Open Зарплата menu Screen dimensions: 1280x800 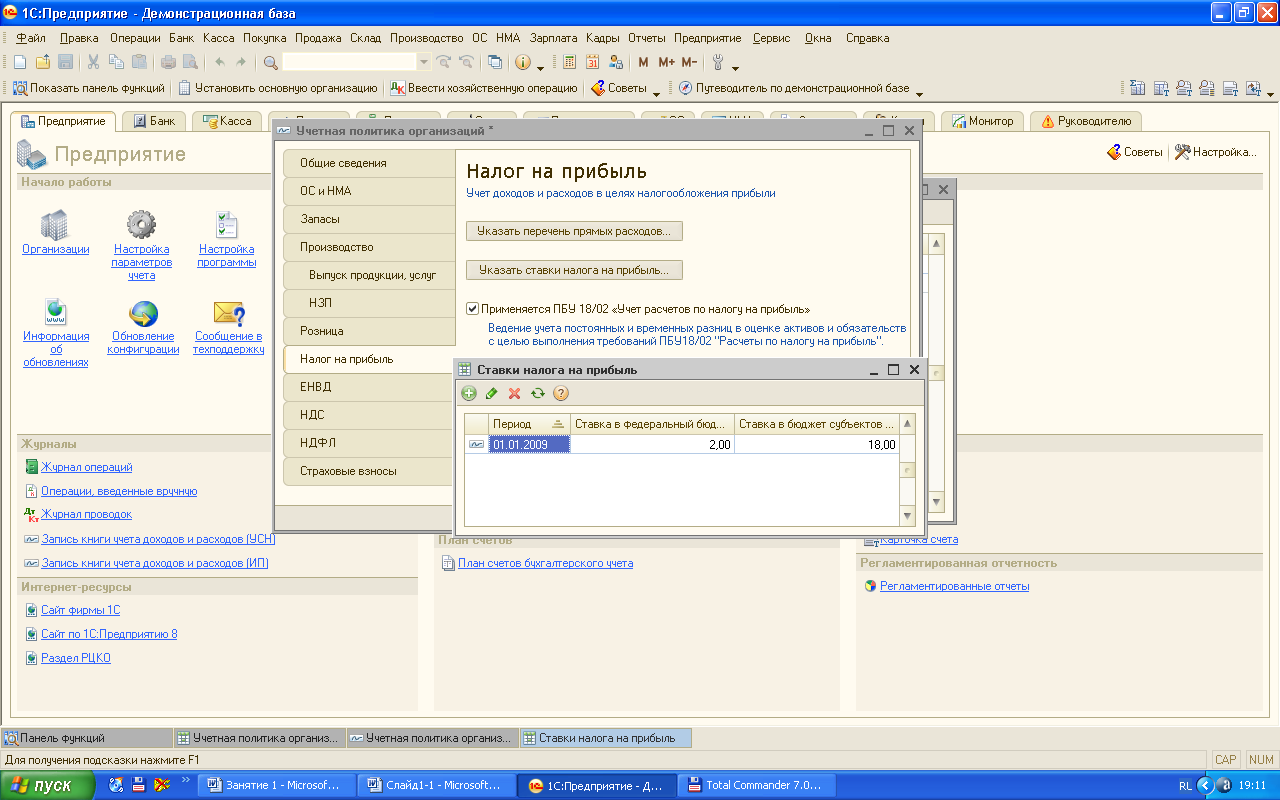pyautogui.click(x=554, y=38)
